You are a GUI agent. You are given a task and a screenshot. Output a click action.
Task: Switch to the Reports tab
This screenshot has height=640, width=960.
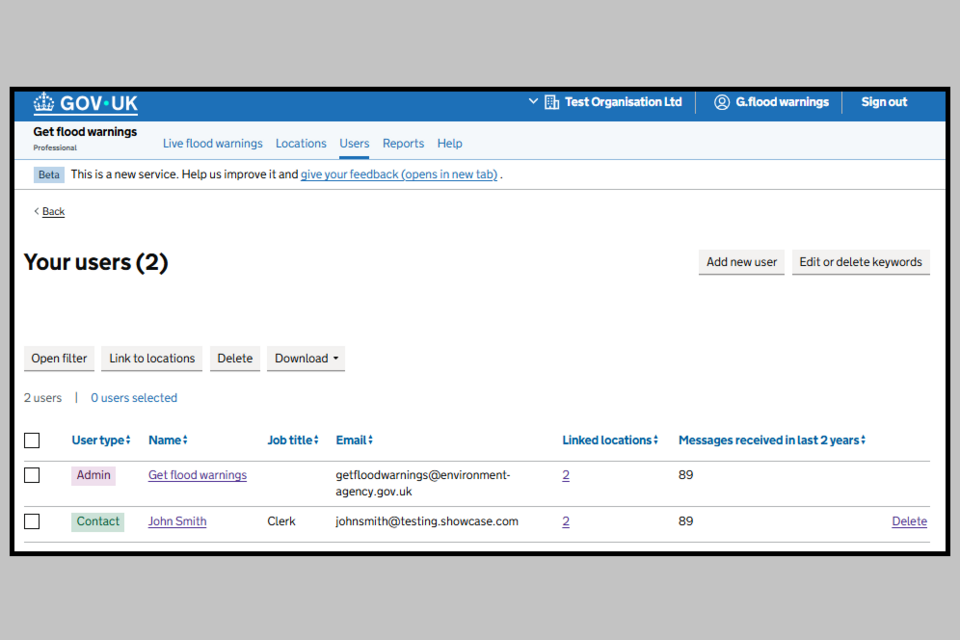pos(403,143)
